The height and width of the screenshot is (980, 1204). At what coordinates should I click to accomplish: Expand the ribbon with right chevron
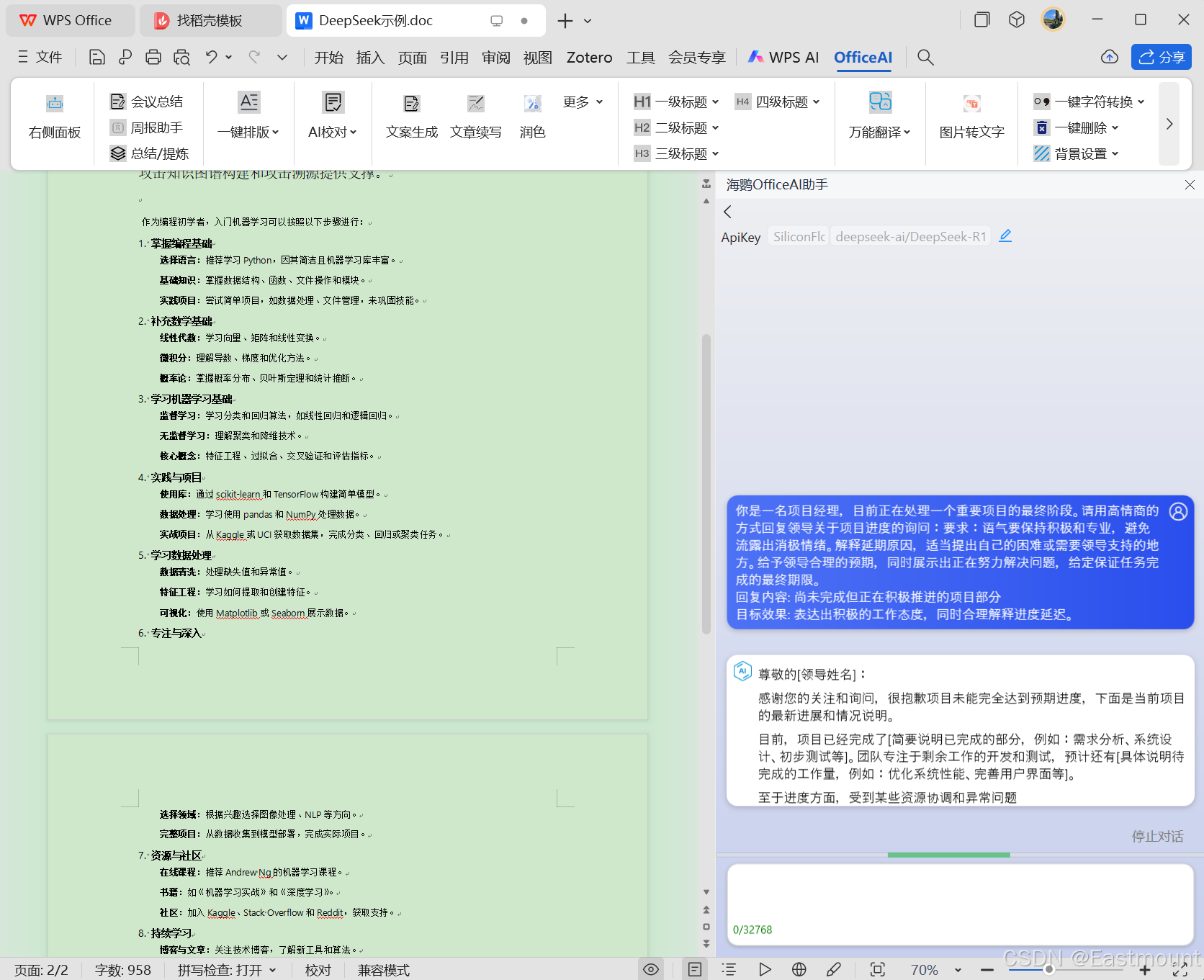pos(1169,124)
